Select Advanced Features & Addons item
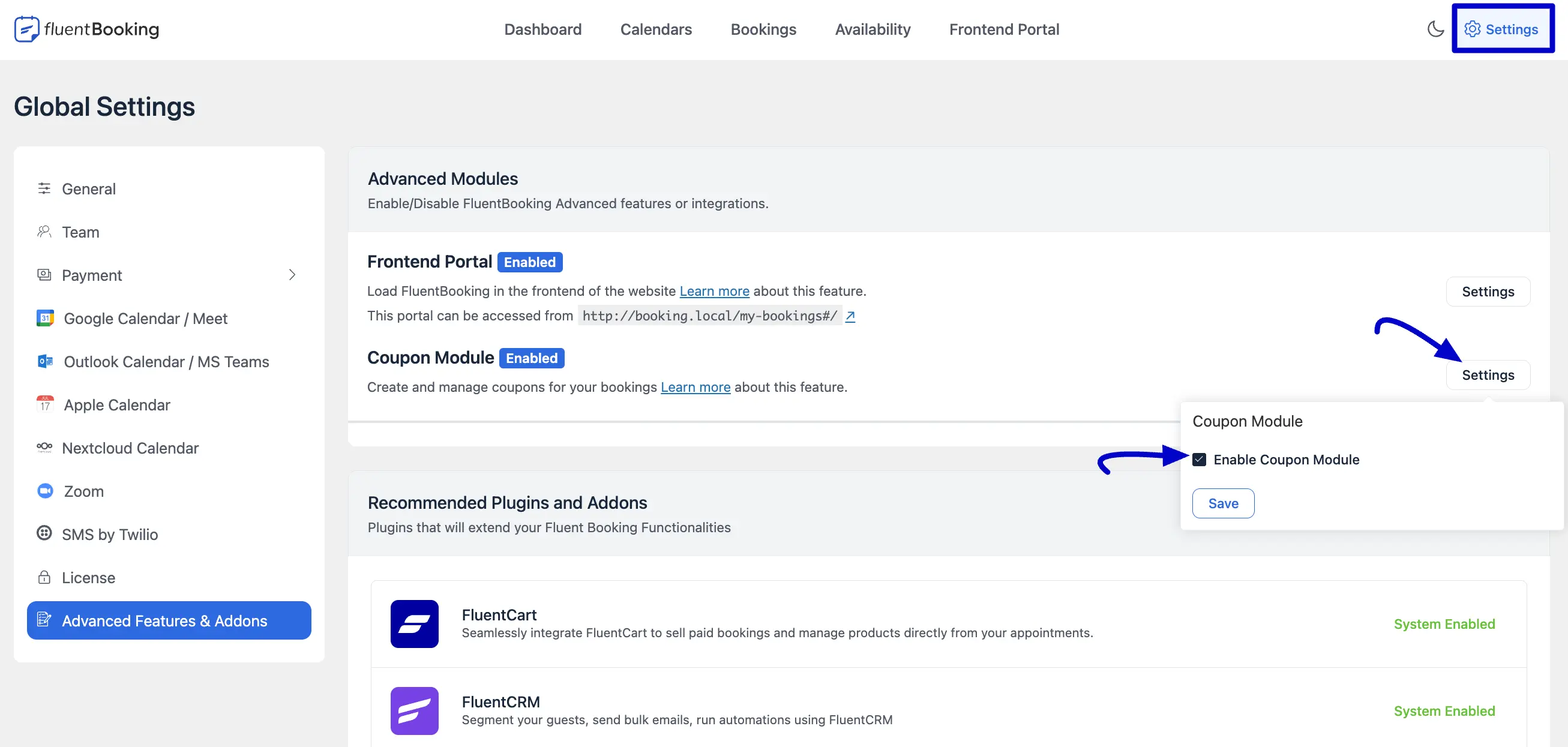Viewport: 1568px width, 747px height. (x=169, y=620)
